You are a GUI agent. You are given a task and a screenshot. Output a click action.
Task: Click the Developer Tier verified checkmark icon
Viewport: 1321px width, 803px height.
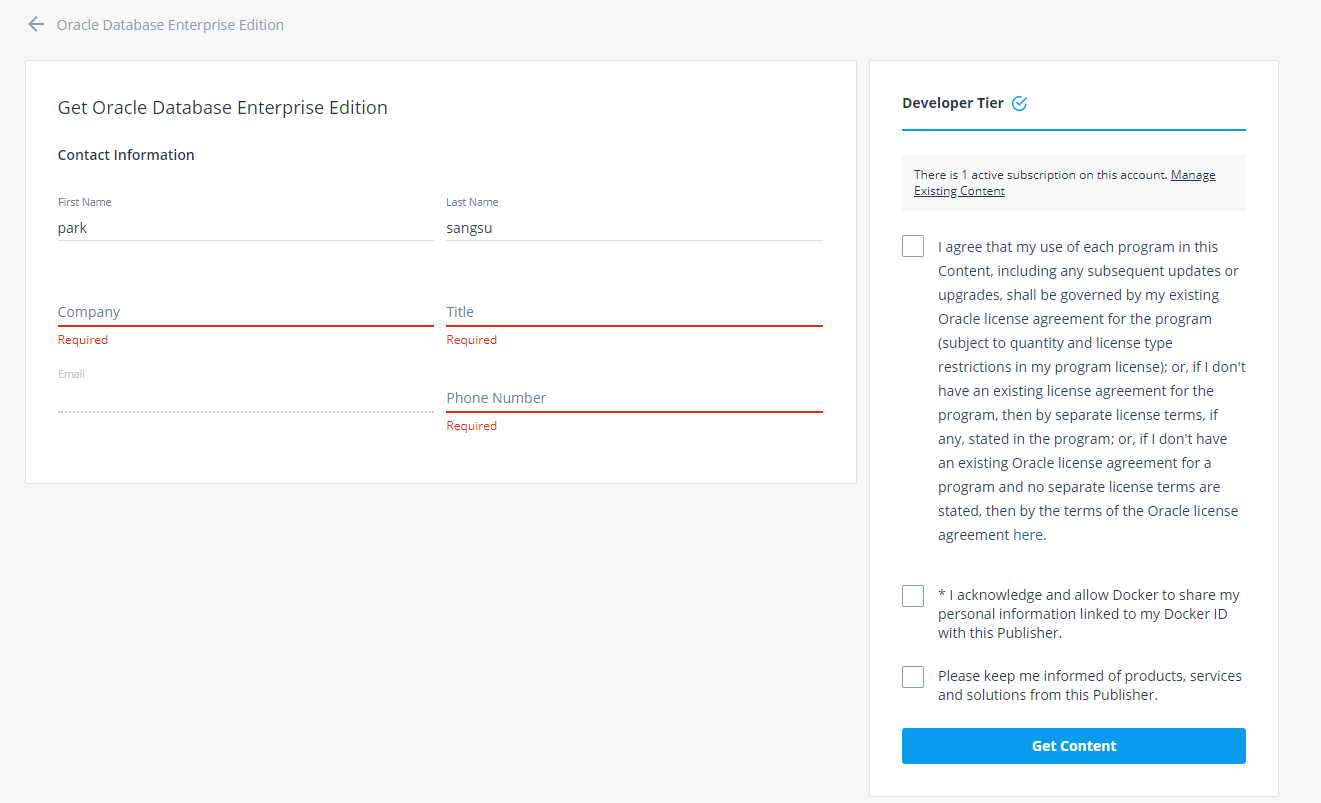pyautogui.click(x=1020, y=103)
